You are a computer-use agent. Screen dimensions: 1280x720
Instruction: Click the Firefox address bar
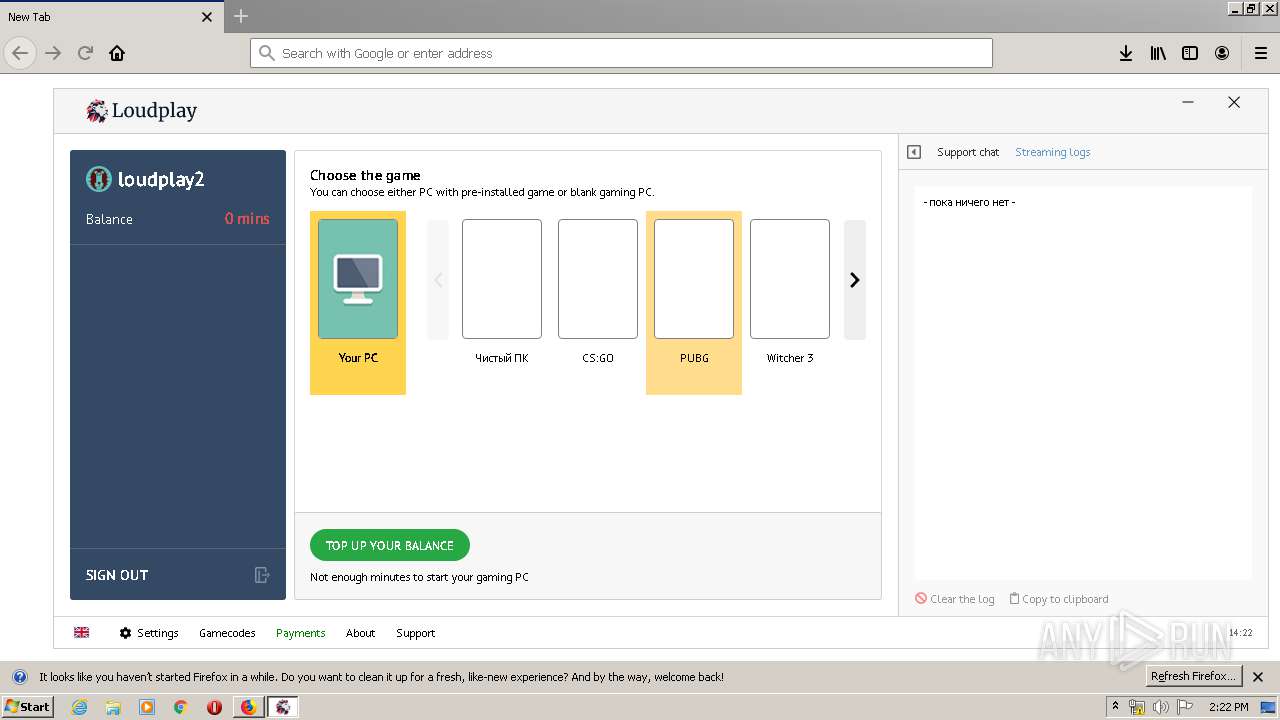(x=621, y=53)
